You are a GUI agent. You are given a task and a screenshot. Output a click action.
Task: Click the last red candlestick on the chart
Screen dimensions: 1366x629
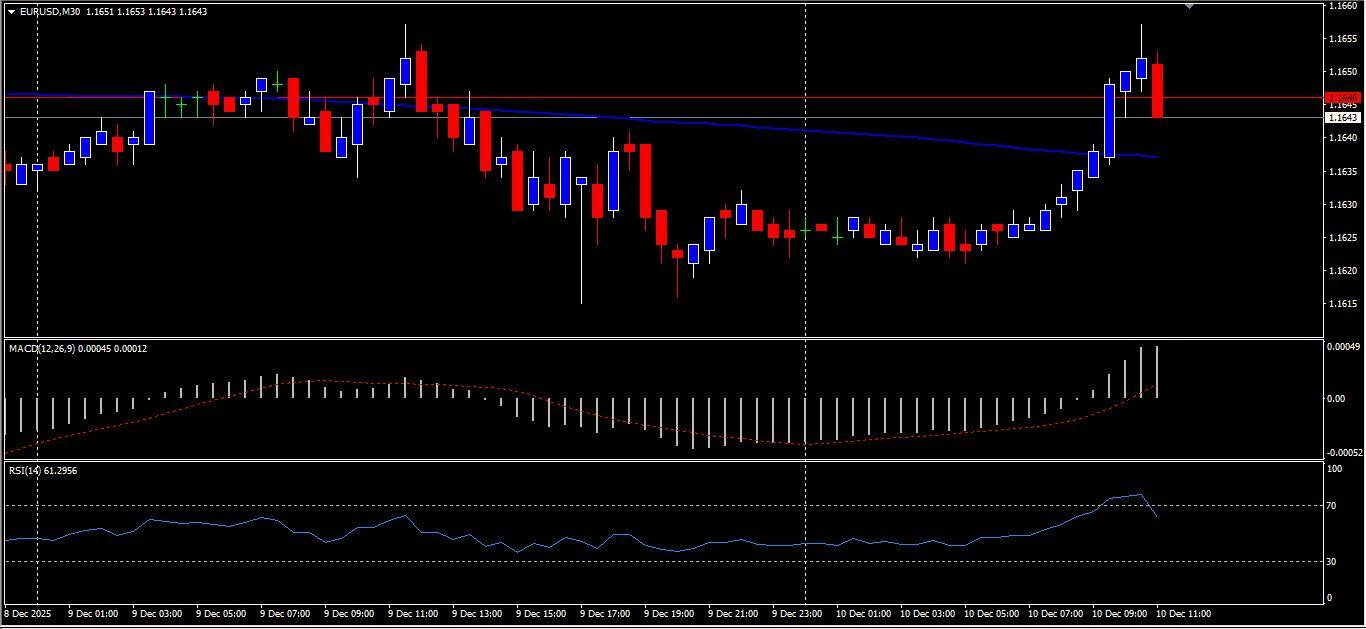(x=1157, y=91)
